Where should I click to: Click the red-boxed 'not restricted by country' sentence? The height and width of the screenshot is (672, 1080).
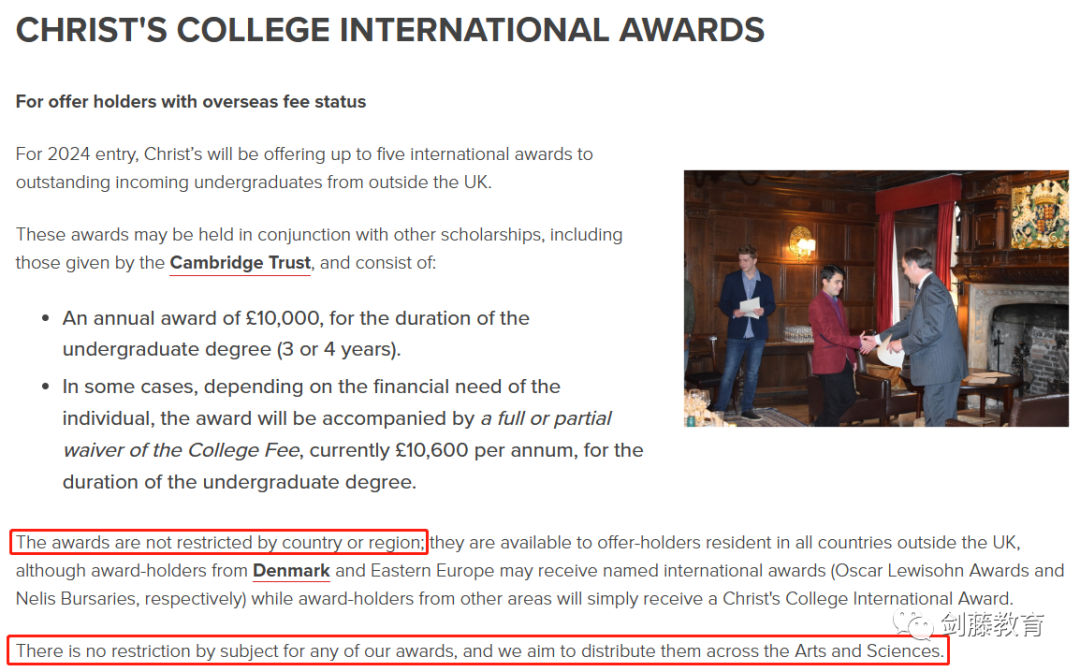(x=219, y=543)
